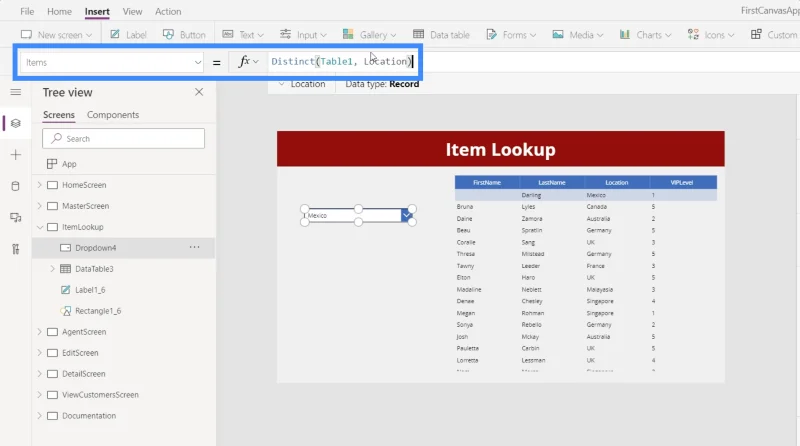Click the 'Pauletta' table cell

(x=467, y=348)
